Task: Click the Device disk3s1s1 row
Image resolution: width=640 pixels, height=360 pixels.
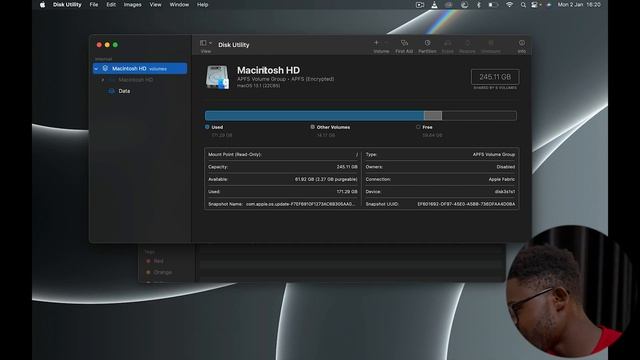Action: (440, 191)
